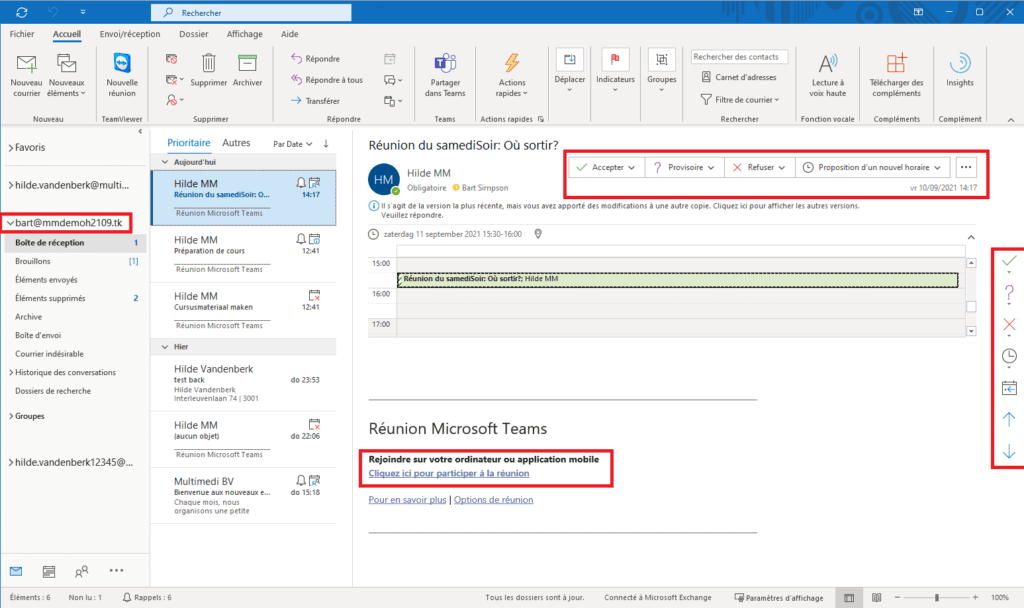Click link Cliquez ici pour participer à la réunion
This screenshot has height=608, width=1024.
[449, 473]
